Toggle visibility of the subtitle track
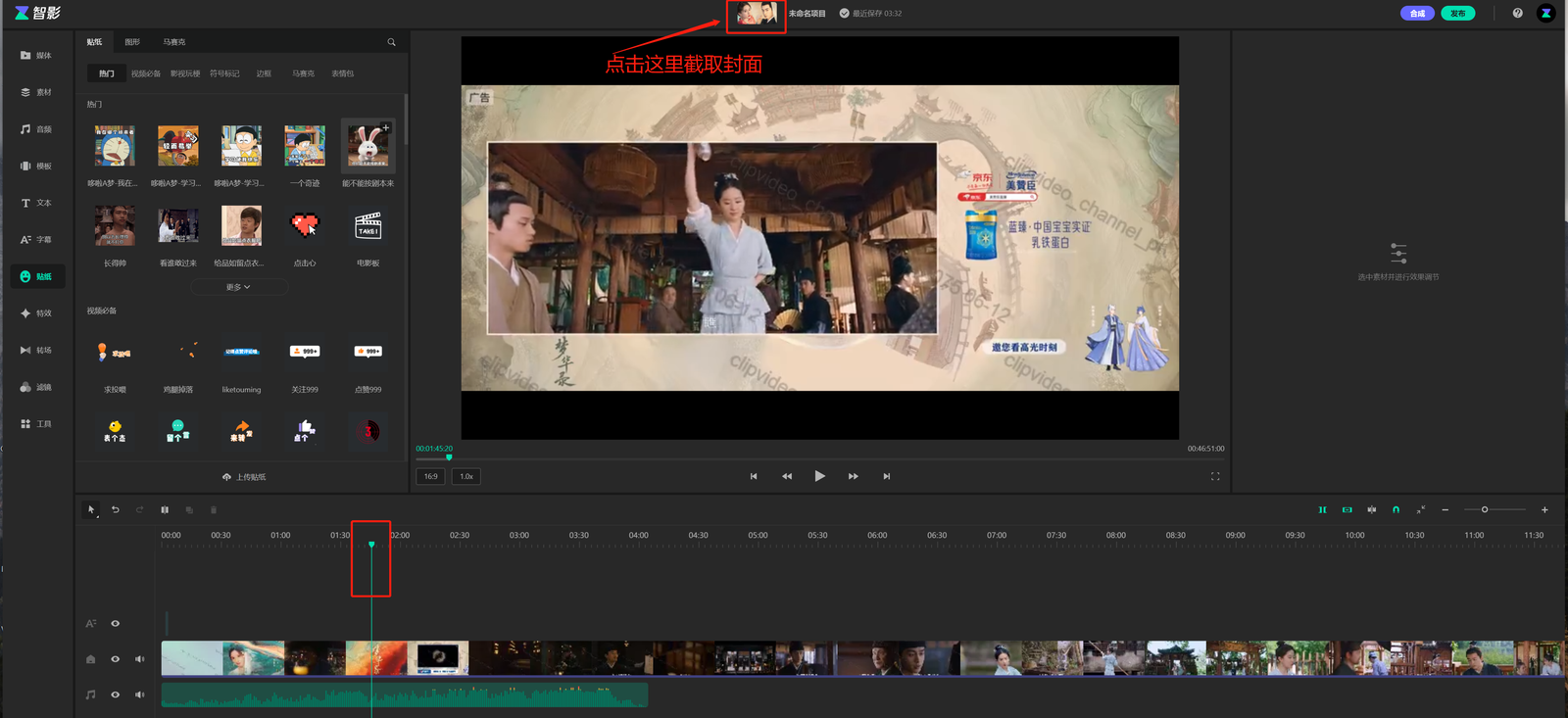The width and height of the screenshot is (1568, 718). [116, 623]
